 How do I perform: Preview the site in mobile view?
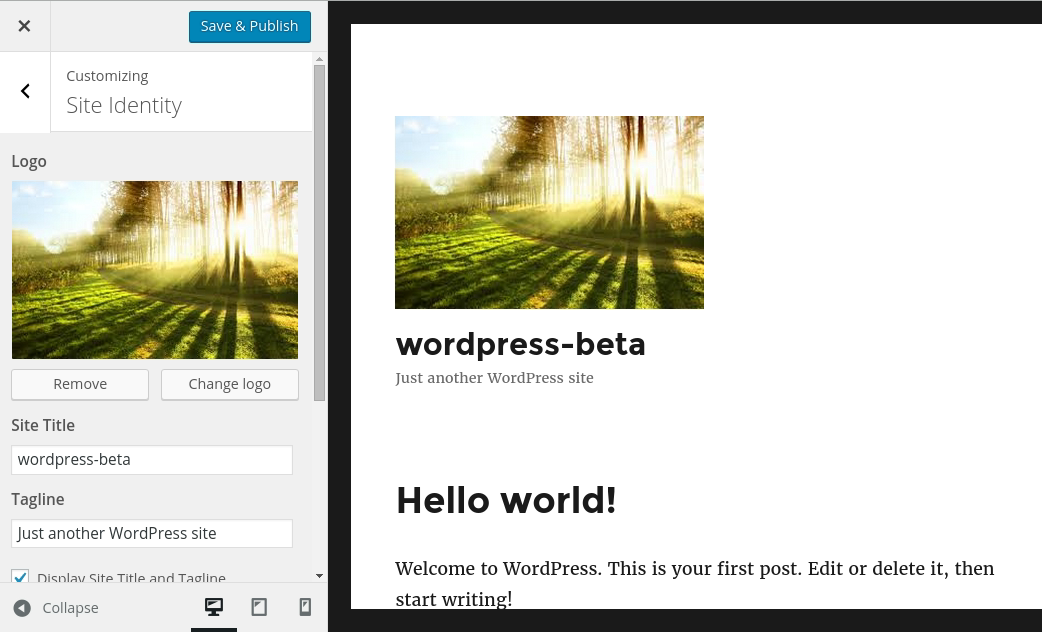click(x=304, y=607)
